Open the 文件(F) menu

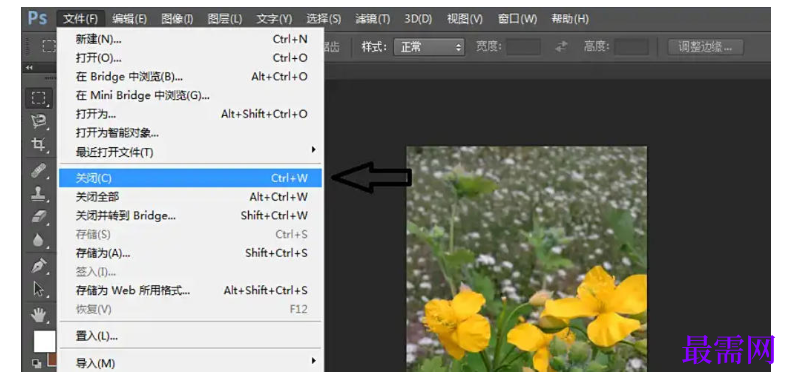coord(81,19)
